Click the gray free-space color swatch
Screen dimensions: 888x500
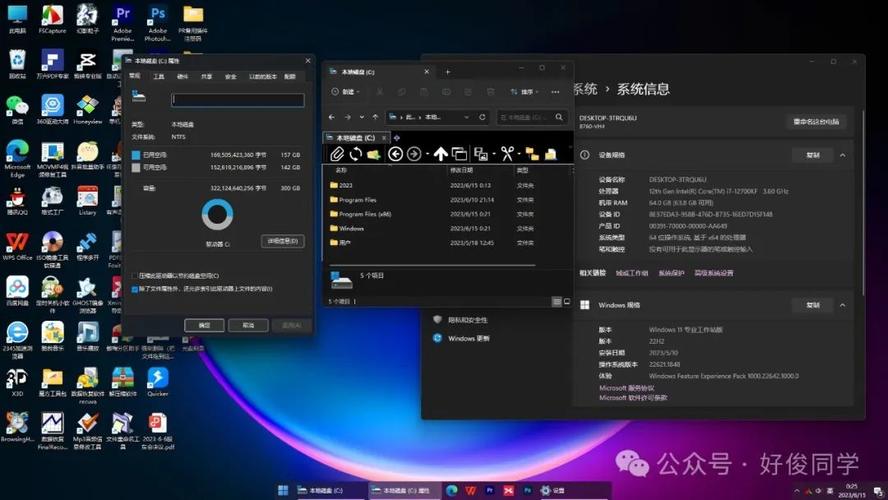coord(136,168)
